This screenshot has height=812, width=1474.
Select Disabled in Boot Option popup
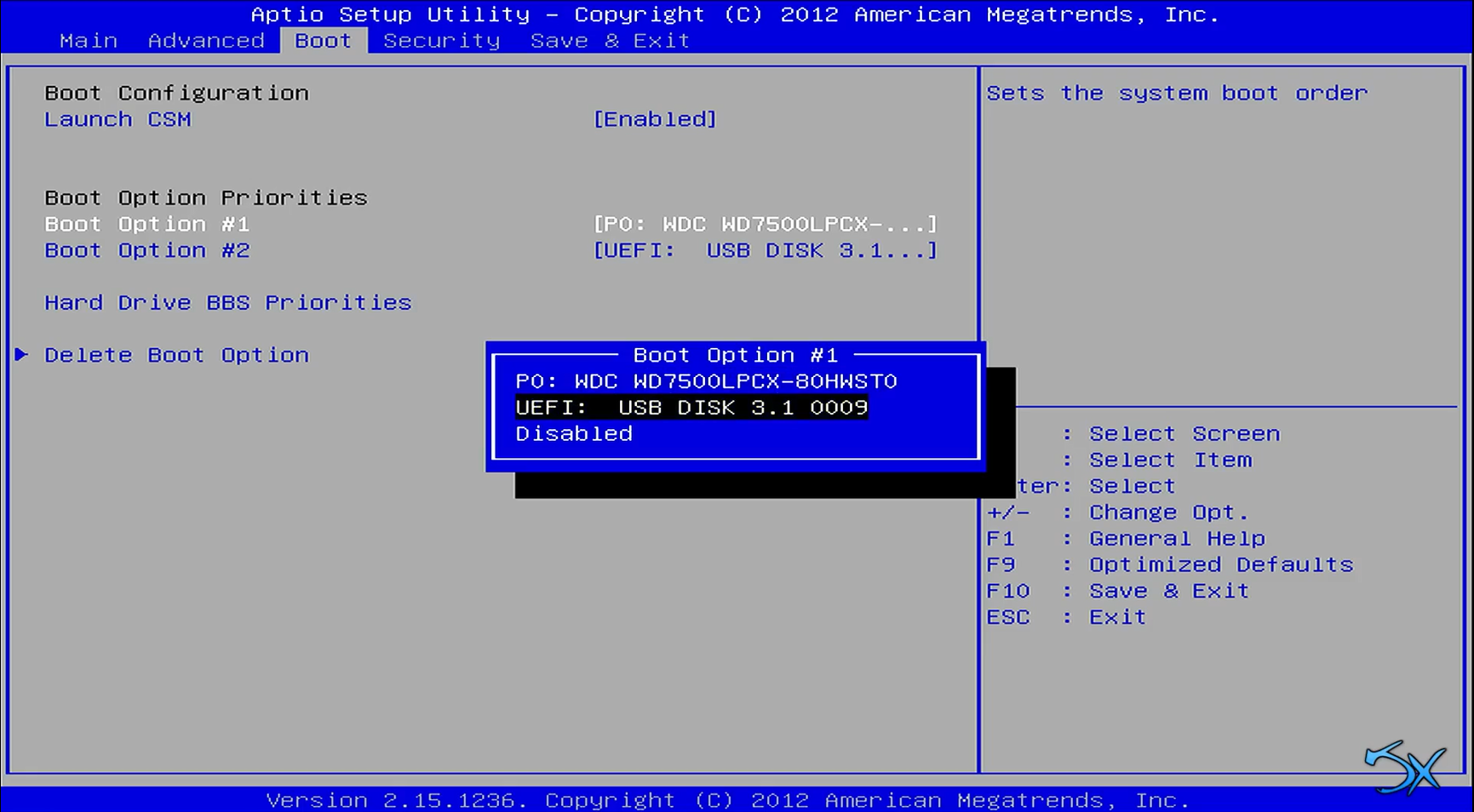(x=574, y=434)
